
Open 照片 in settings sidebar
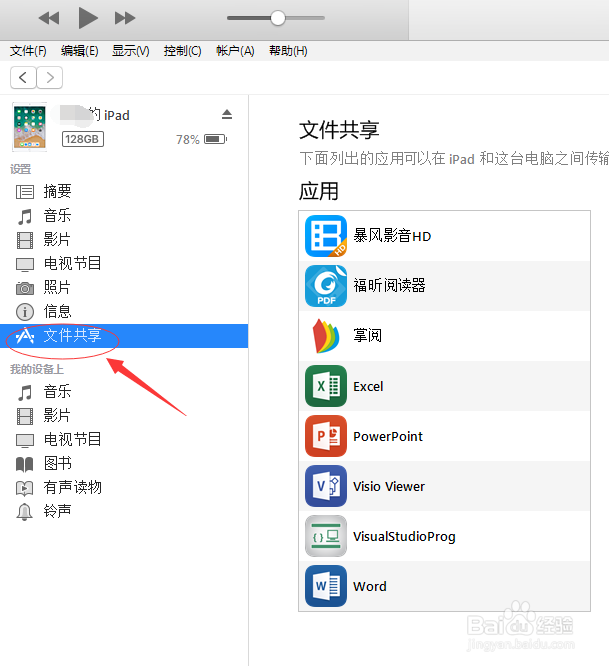click(124, 288)
